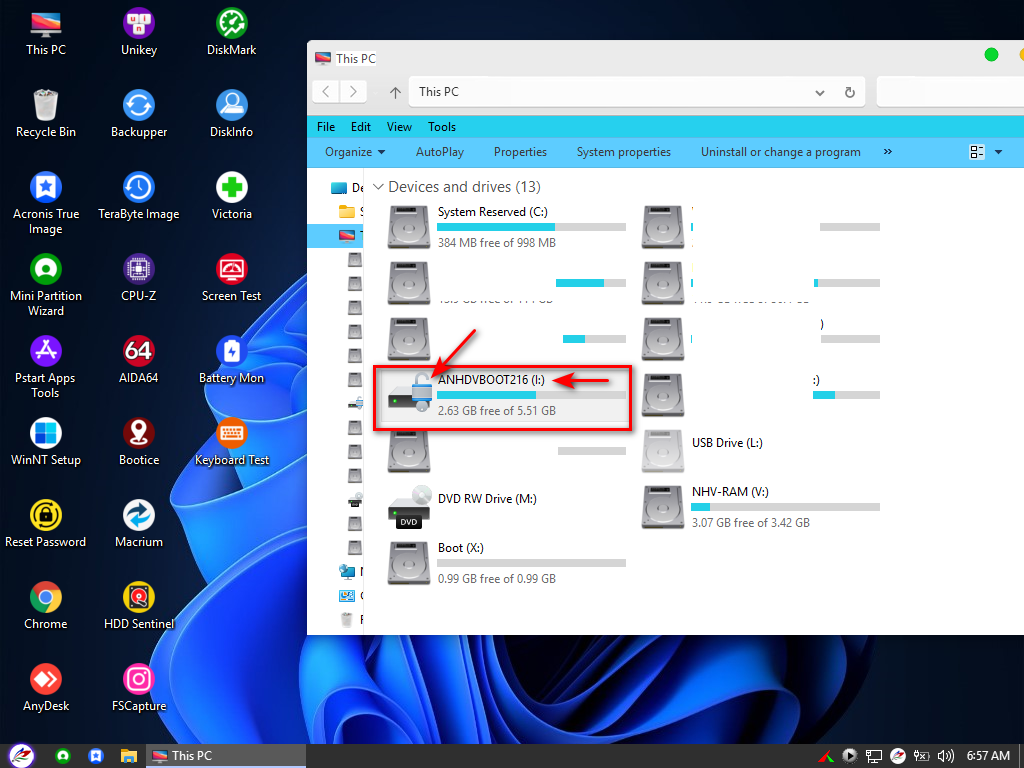Change the view layout icon

click(x=977, y=152)
